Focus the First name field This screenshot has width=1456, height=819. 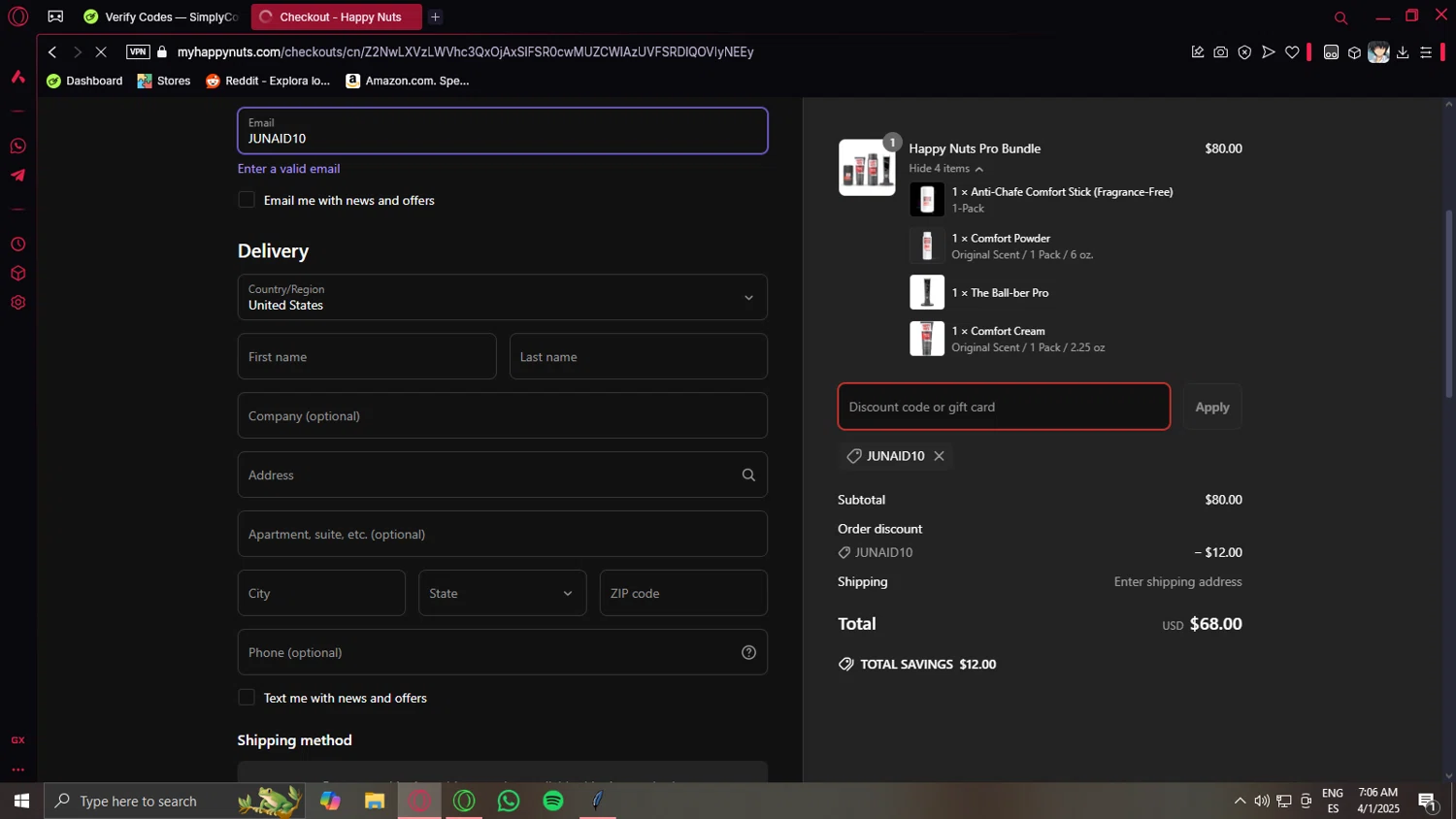[x=367, y=356]
